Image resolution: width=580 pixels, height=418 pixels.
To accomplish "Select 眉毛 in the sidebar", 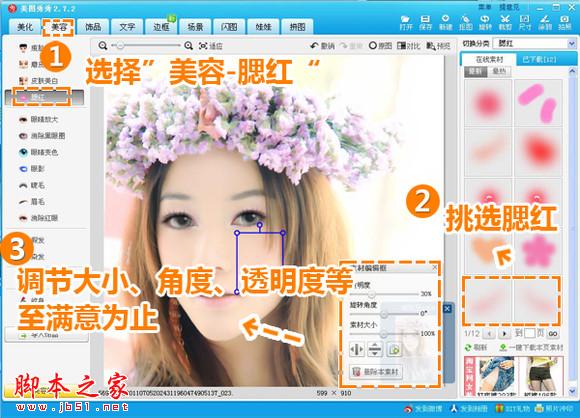I will tap(32, 202).
